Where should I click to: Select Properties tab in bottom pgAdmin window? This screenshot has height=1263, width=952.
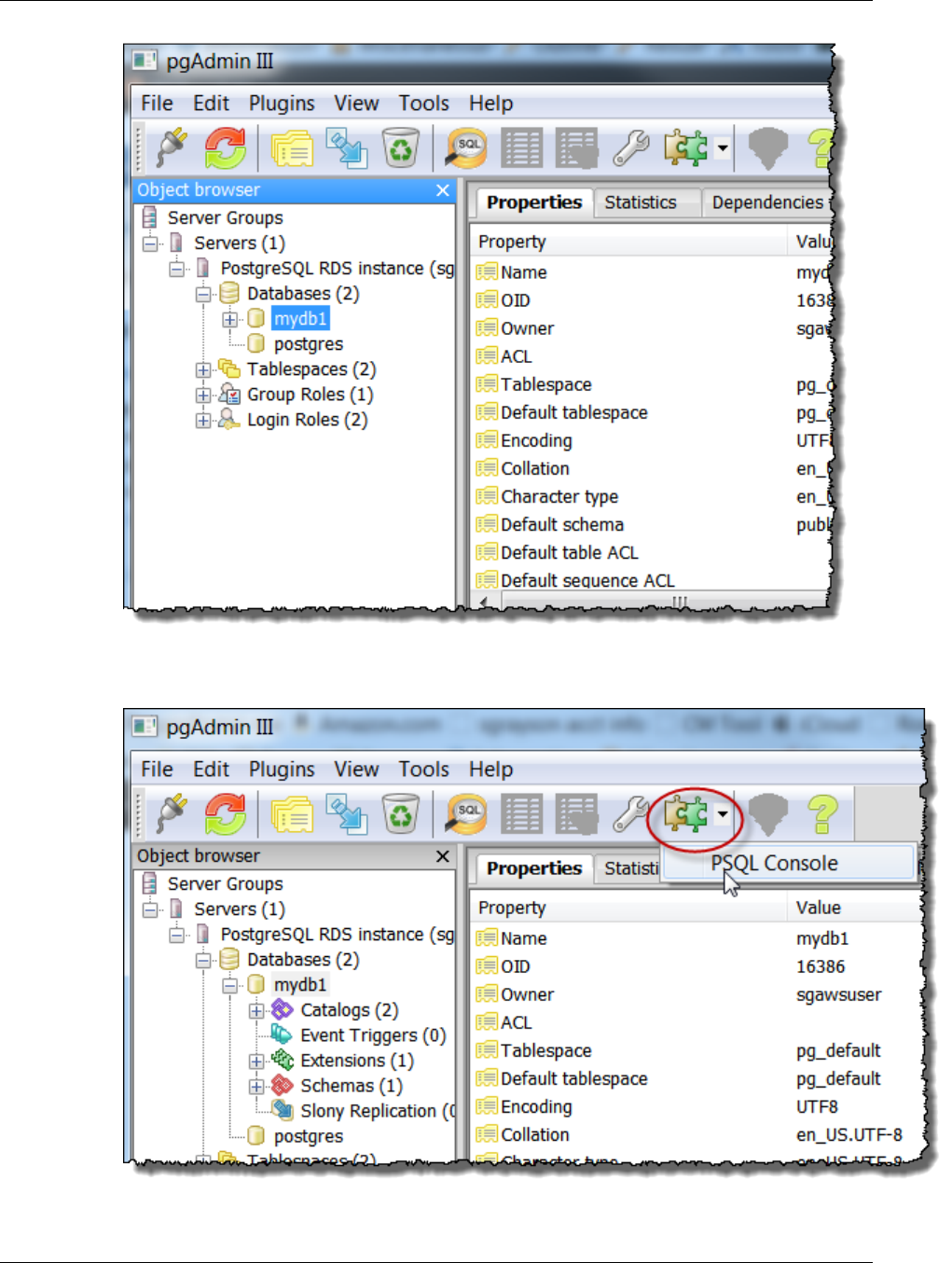click(x=534, y=868)
